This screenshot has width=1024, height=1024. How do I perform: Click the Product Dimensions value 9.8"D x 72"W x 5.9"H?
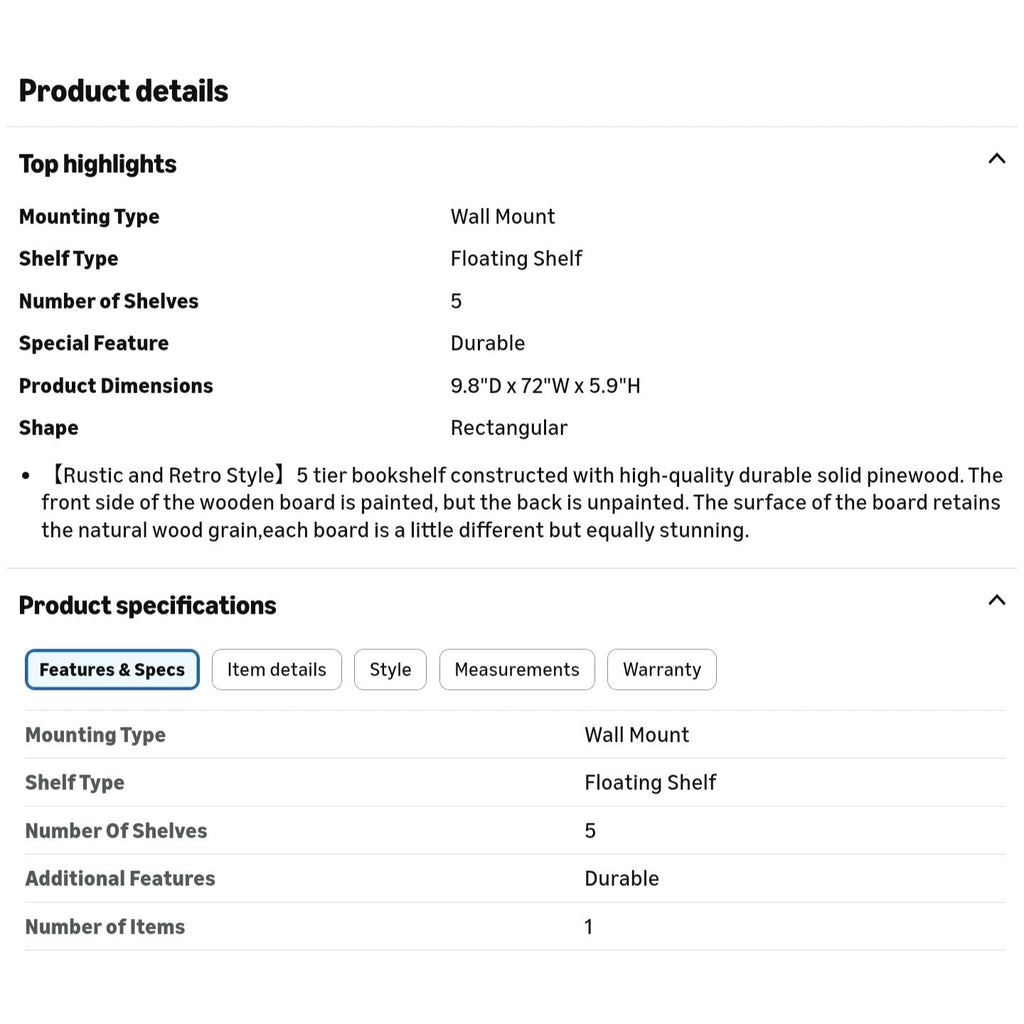pos(545,386)
